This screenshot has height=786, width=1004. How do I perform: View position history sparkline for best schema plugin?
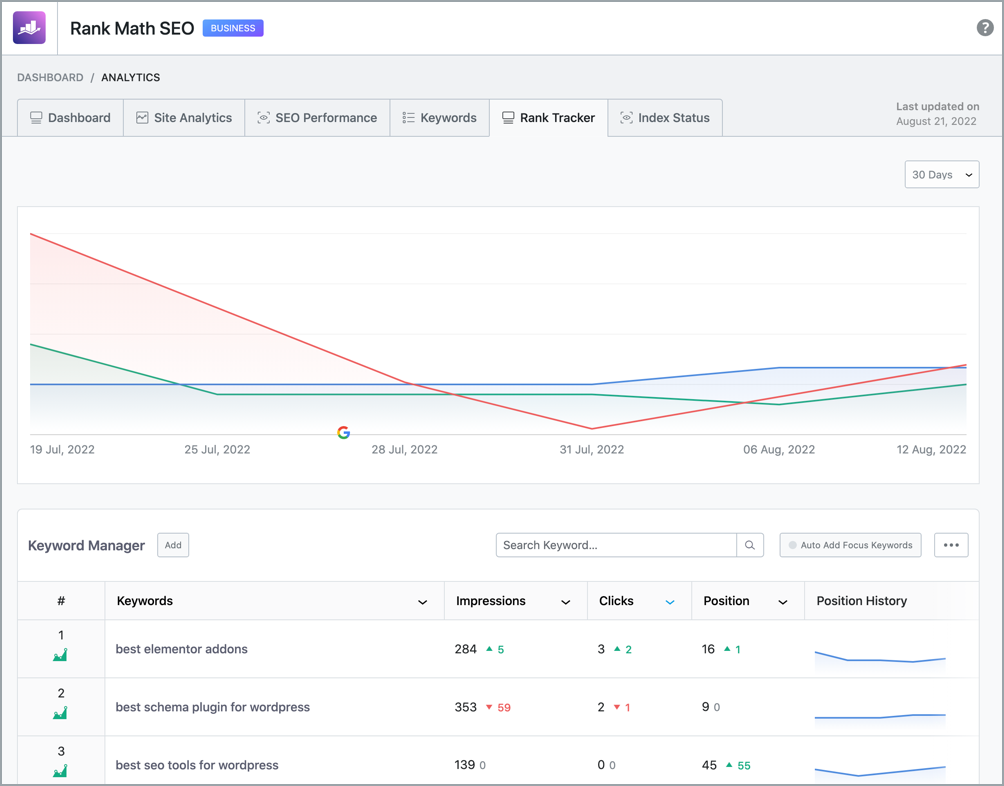[880, 718]
